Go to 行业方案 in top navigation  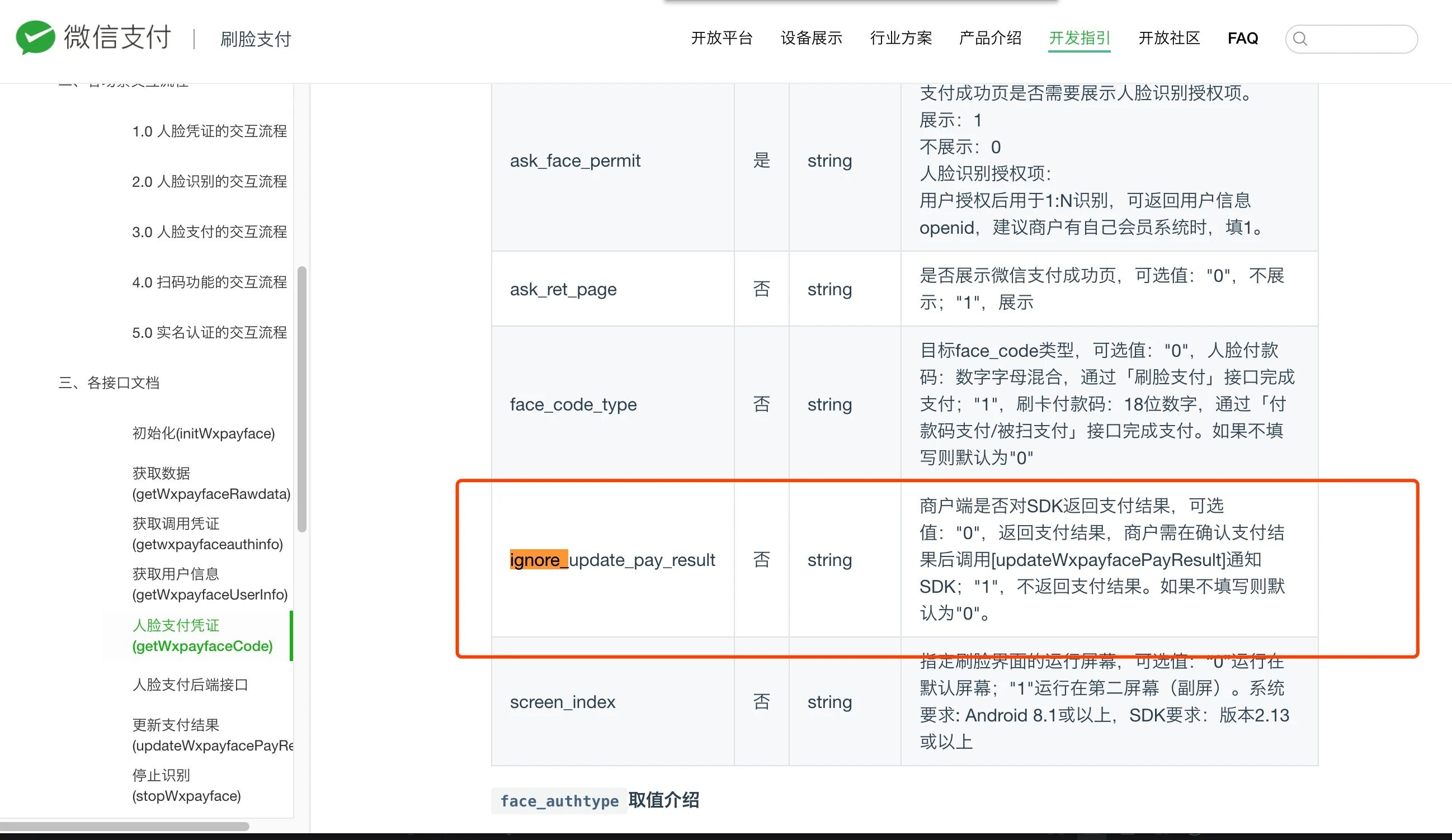pos(901,38)
